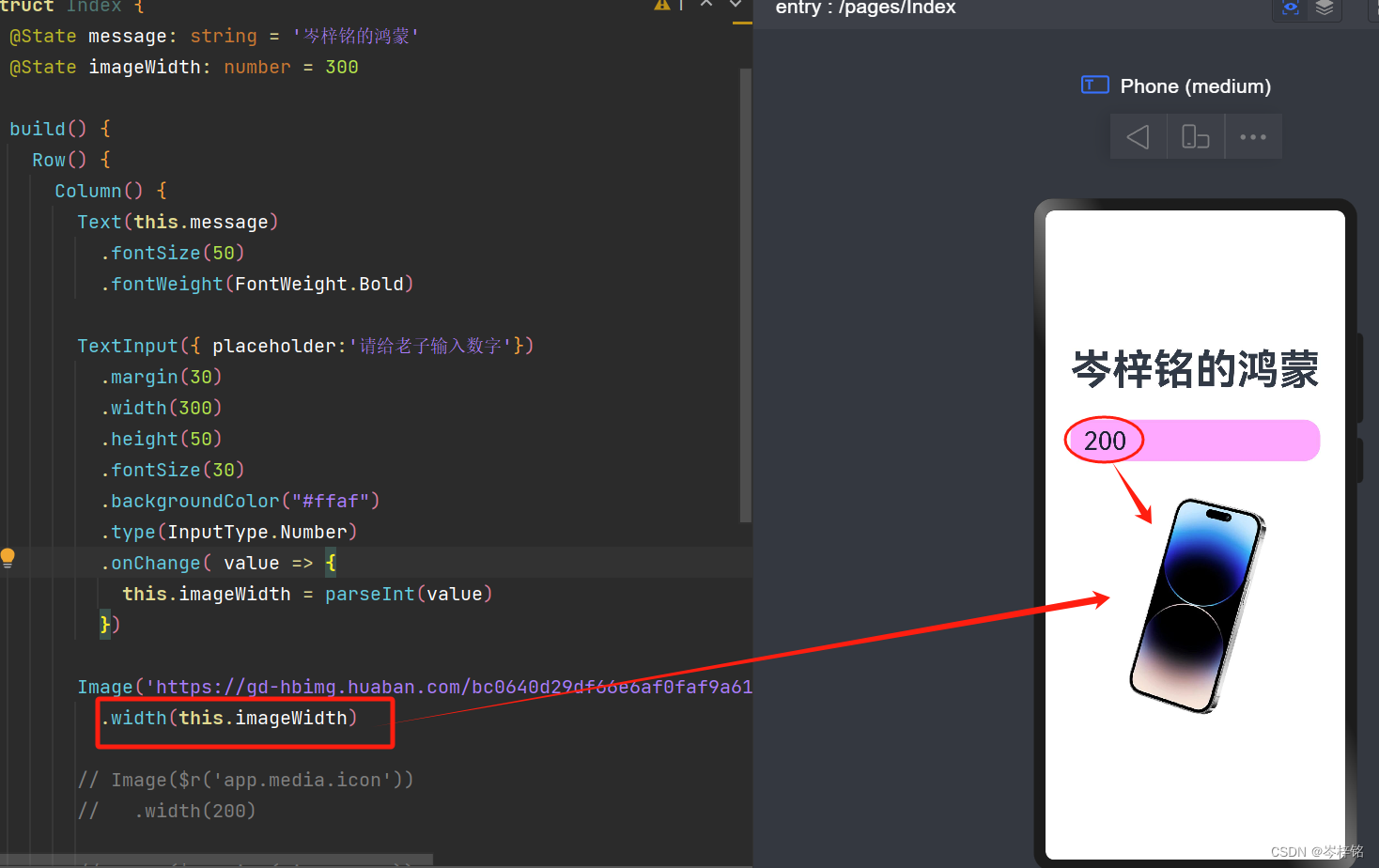Image resolution: width=1379 pixels, height=868 pixels.
Task: Click the '.type(InputType.Number)' line
Action: 229,532
